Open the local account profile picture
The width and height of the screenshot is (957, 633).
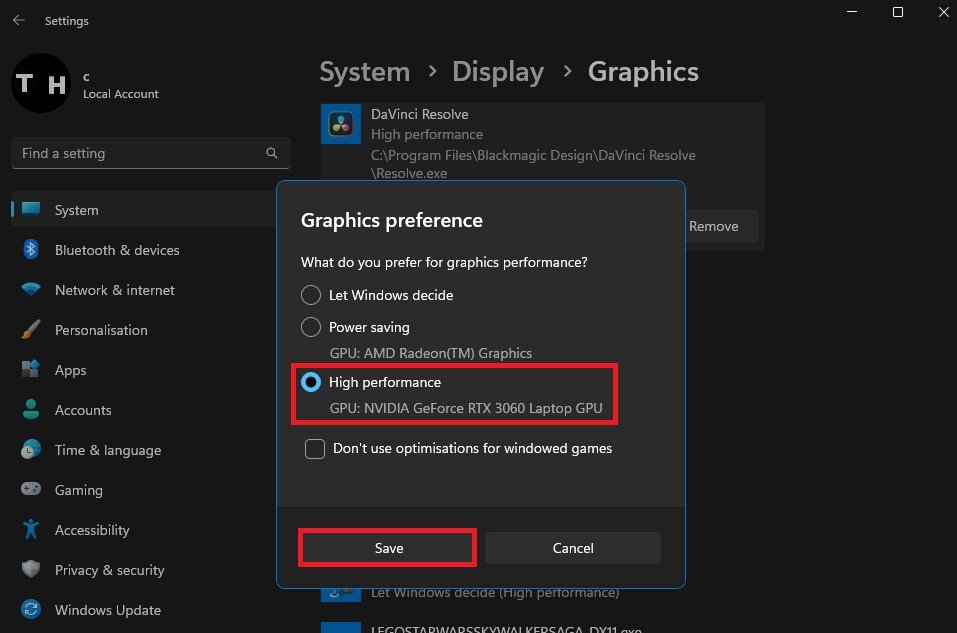pos(40,83)
